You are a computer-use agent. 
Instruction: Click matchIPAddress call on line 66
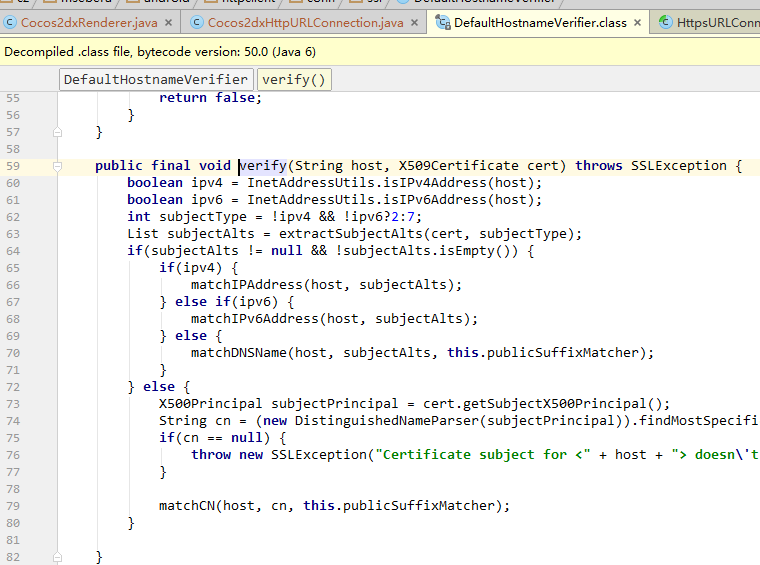pyautogui.click(x=247, y=284)
